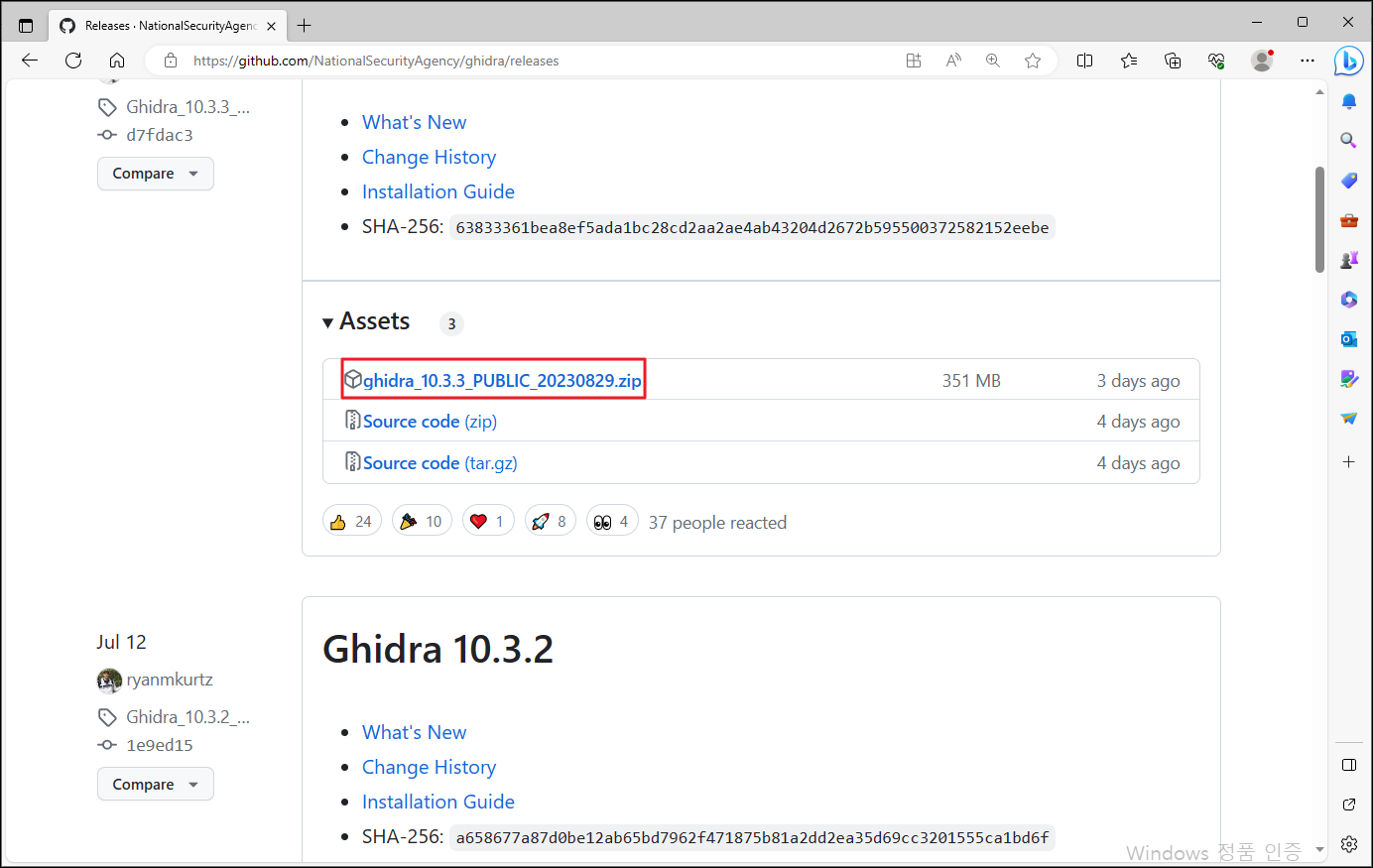Viewport: 1373px width, 868px height.
Task: Open Settings and more ellipsis menu
Action: 1308,61
